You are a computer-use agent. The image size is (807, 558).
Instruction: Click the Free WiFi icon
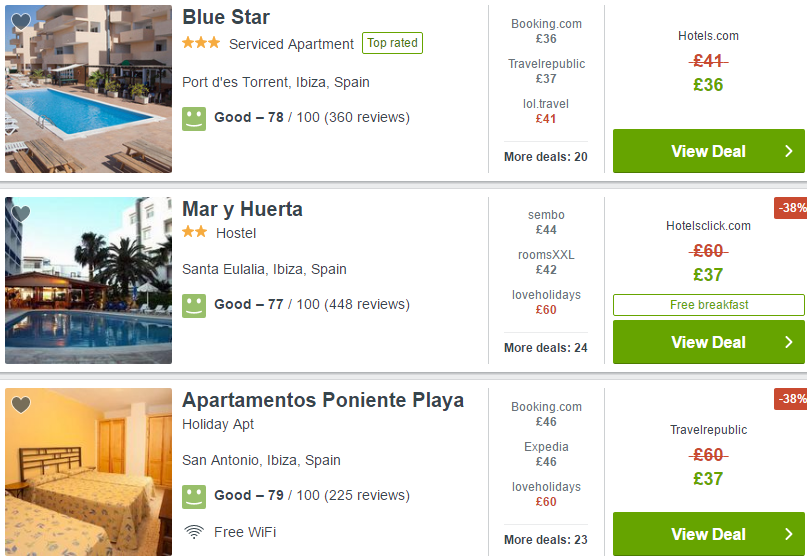[194, 532]
